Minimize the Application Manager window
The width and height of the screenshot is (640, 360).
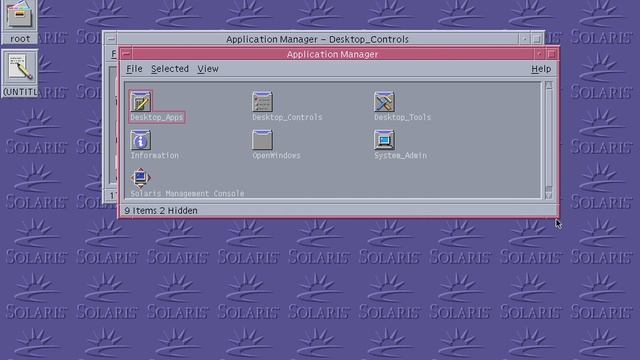[x=539, y=54]
